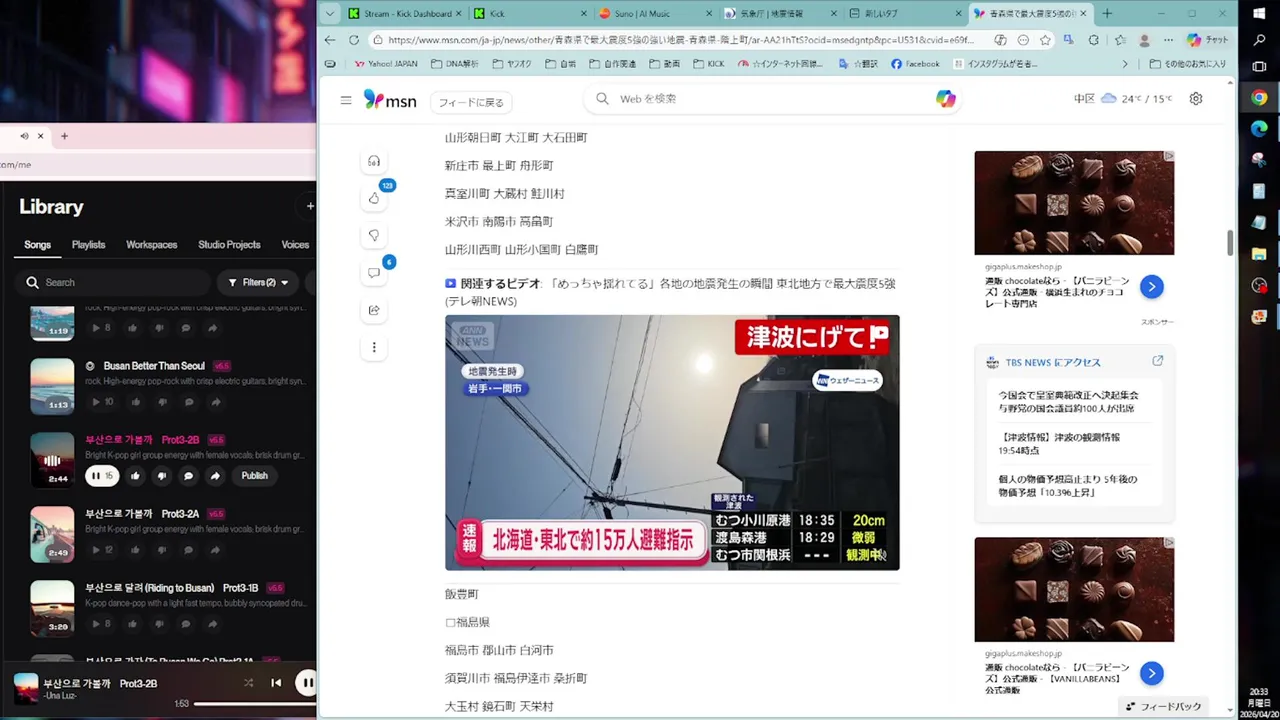Viewport: 1280px width, 720px height.
Task: Click フィードに戻る button
Action: (x=471, y=102)
